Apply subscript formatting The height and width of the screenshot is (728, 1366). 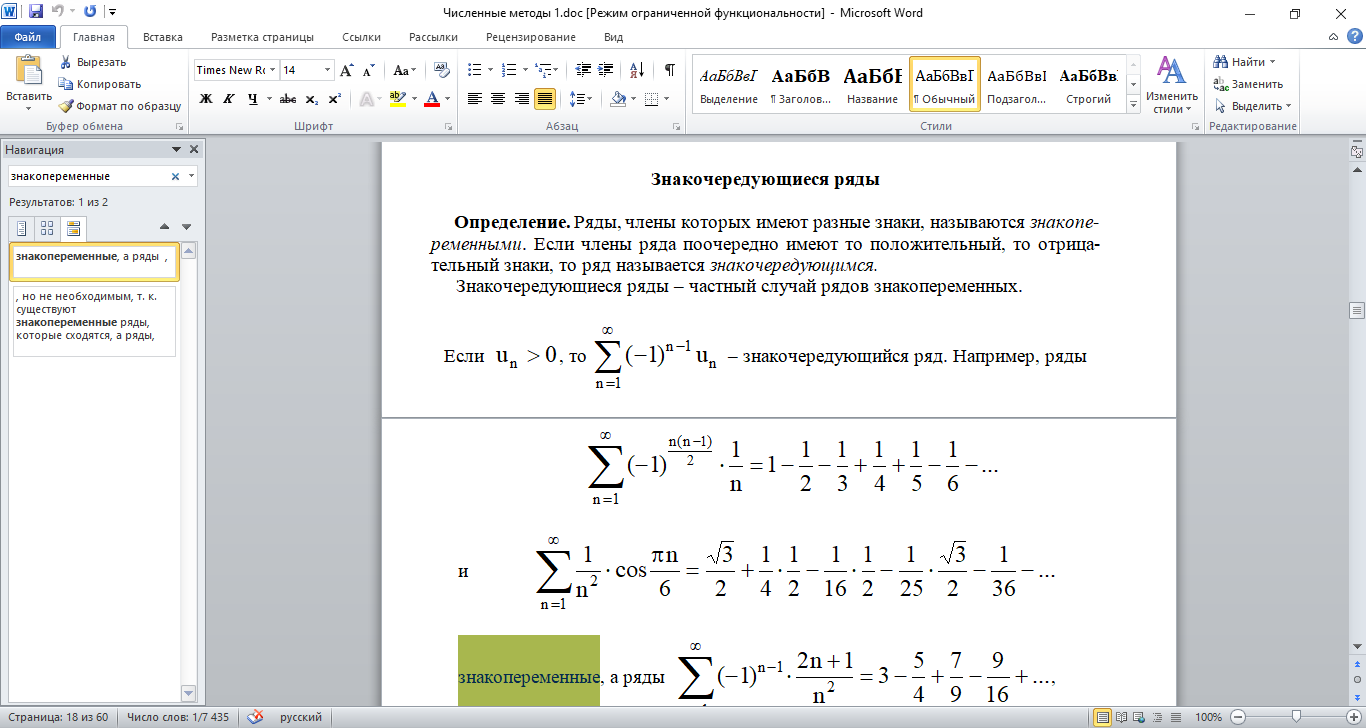pos(311,99)
